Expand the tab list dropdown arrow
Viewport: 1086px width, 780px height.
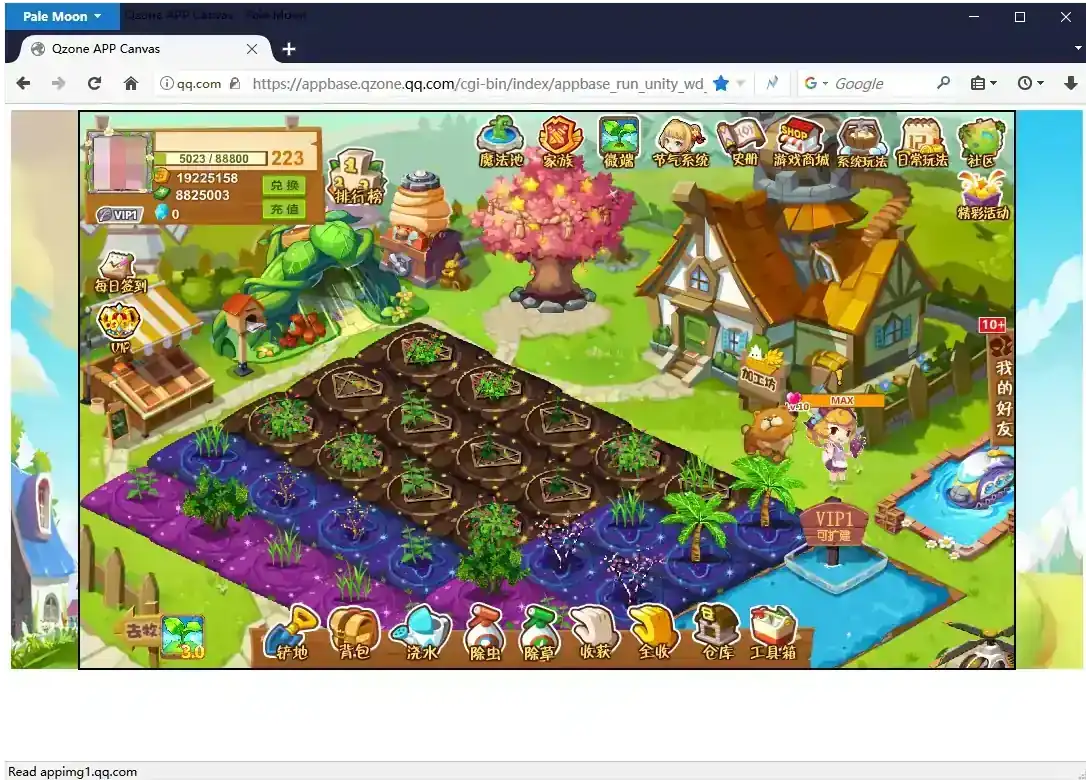point(1078,48)
